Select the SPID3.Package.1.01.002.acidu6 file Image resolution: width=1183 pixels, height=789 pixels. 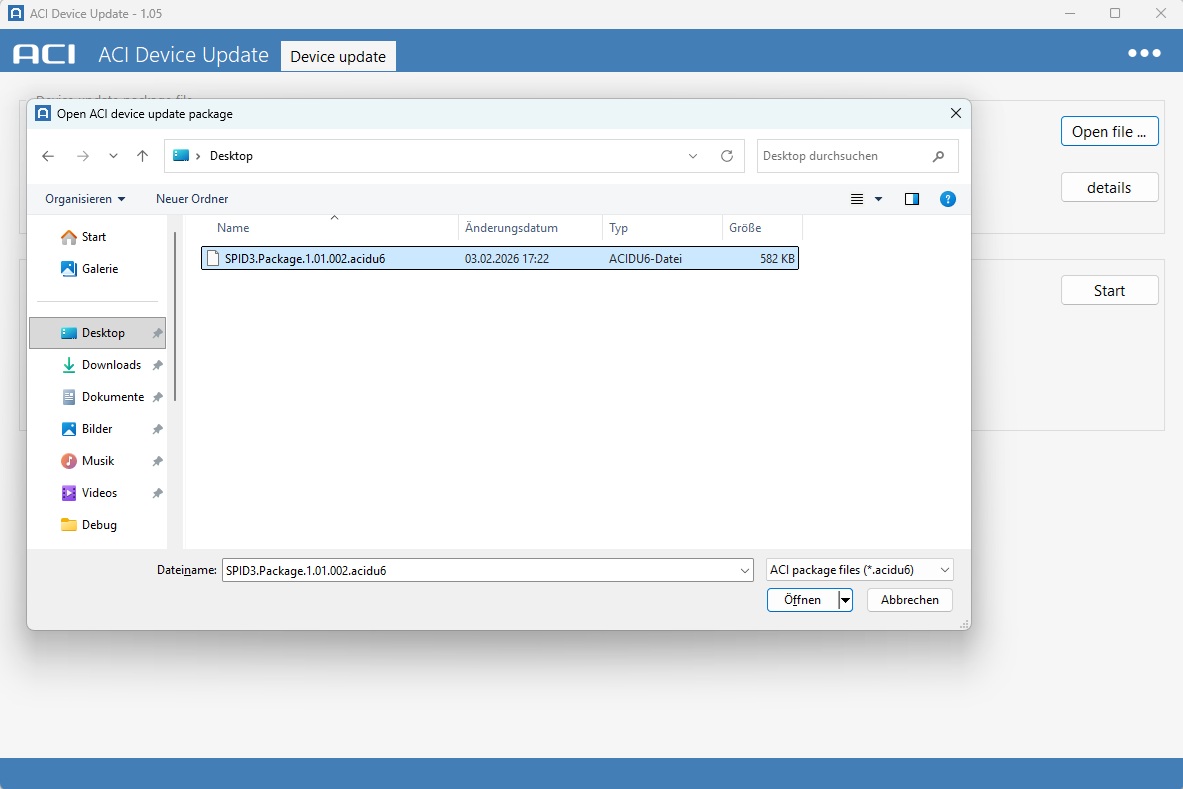[305, 259]
